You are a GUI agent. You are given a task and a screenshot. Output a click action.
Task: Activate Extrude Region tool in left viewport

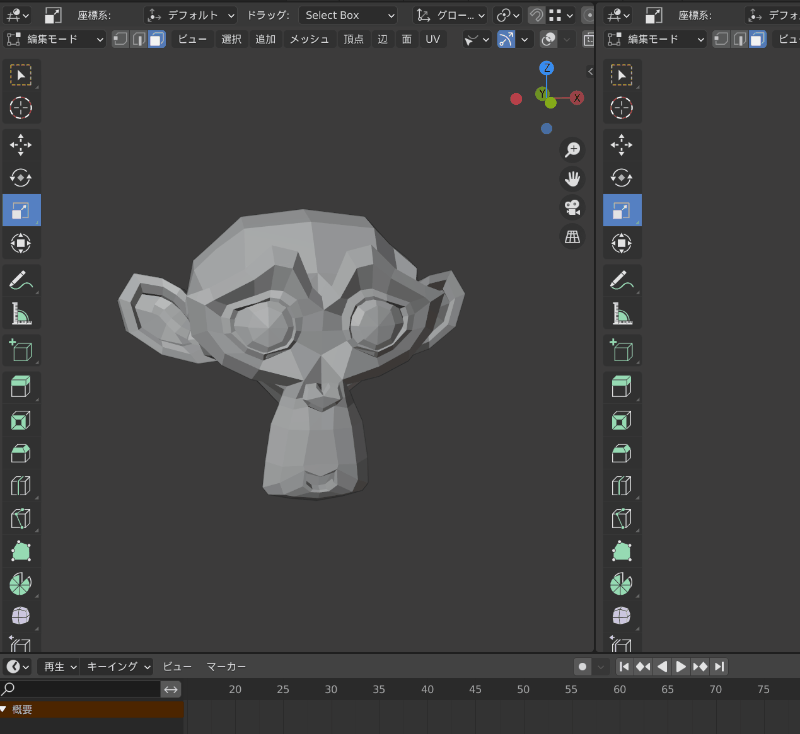point(21,387)
